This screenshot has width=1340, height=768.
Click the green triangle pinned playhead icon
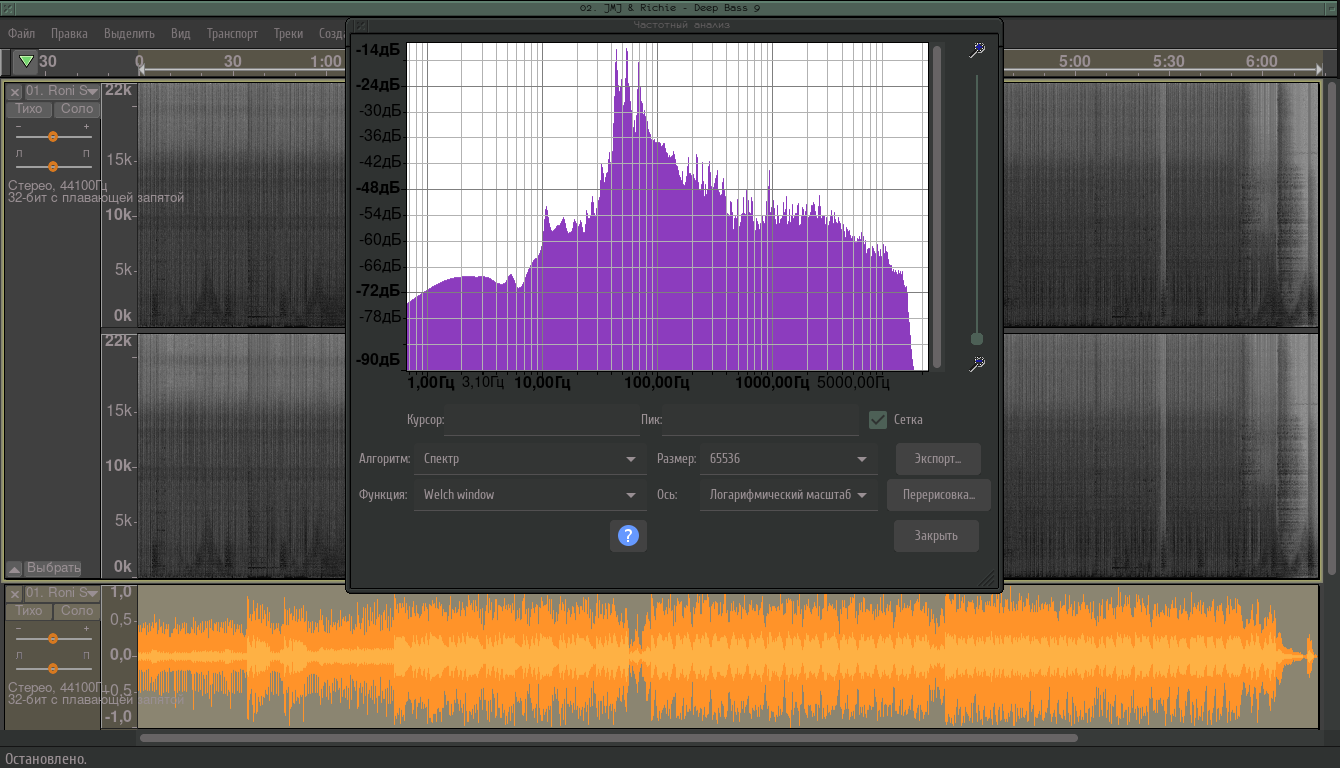tap(27, 62)
